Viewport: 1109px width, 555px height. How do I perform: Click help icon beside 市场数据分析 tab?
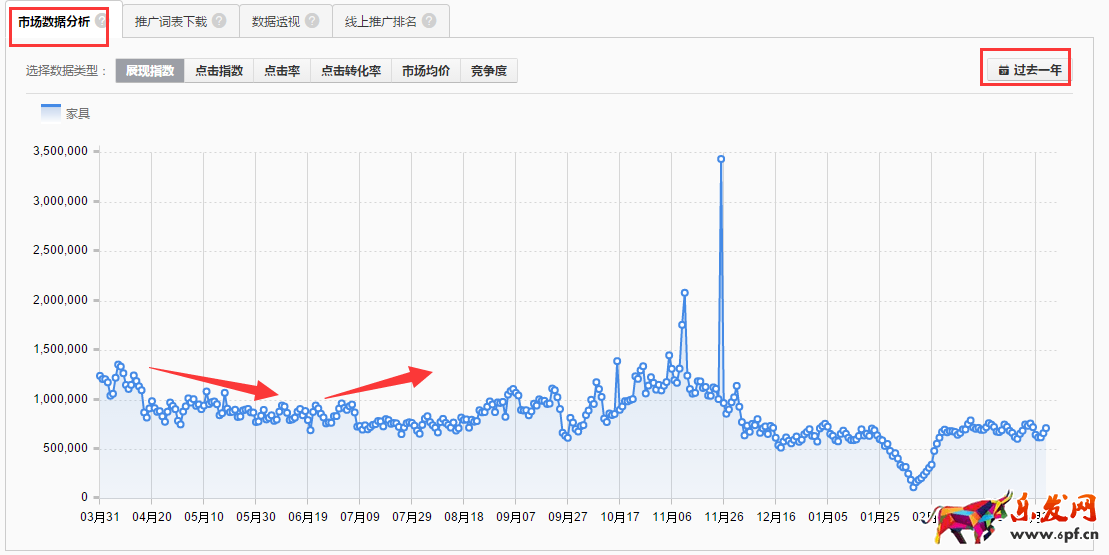click(101, 21)
